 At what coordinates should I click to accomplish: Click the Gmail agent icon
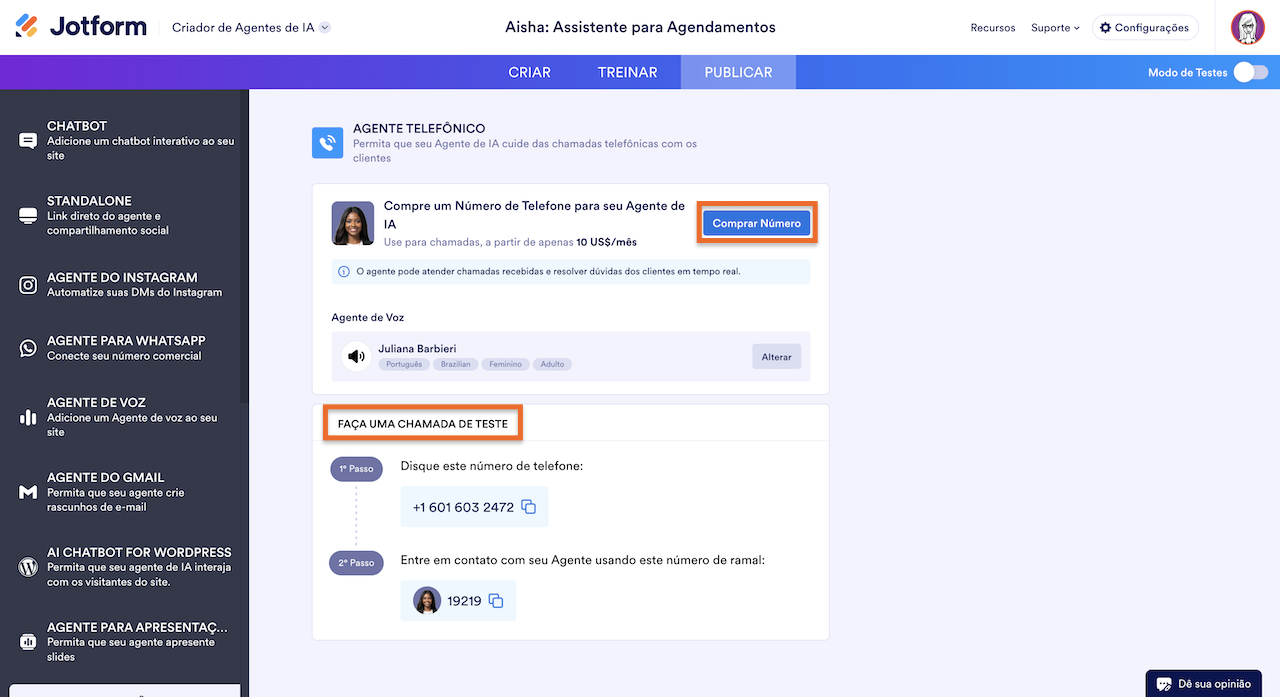click(x=28, y=492)
